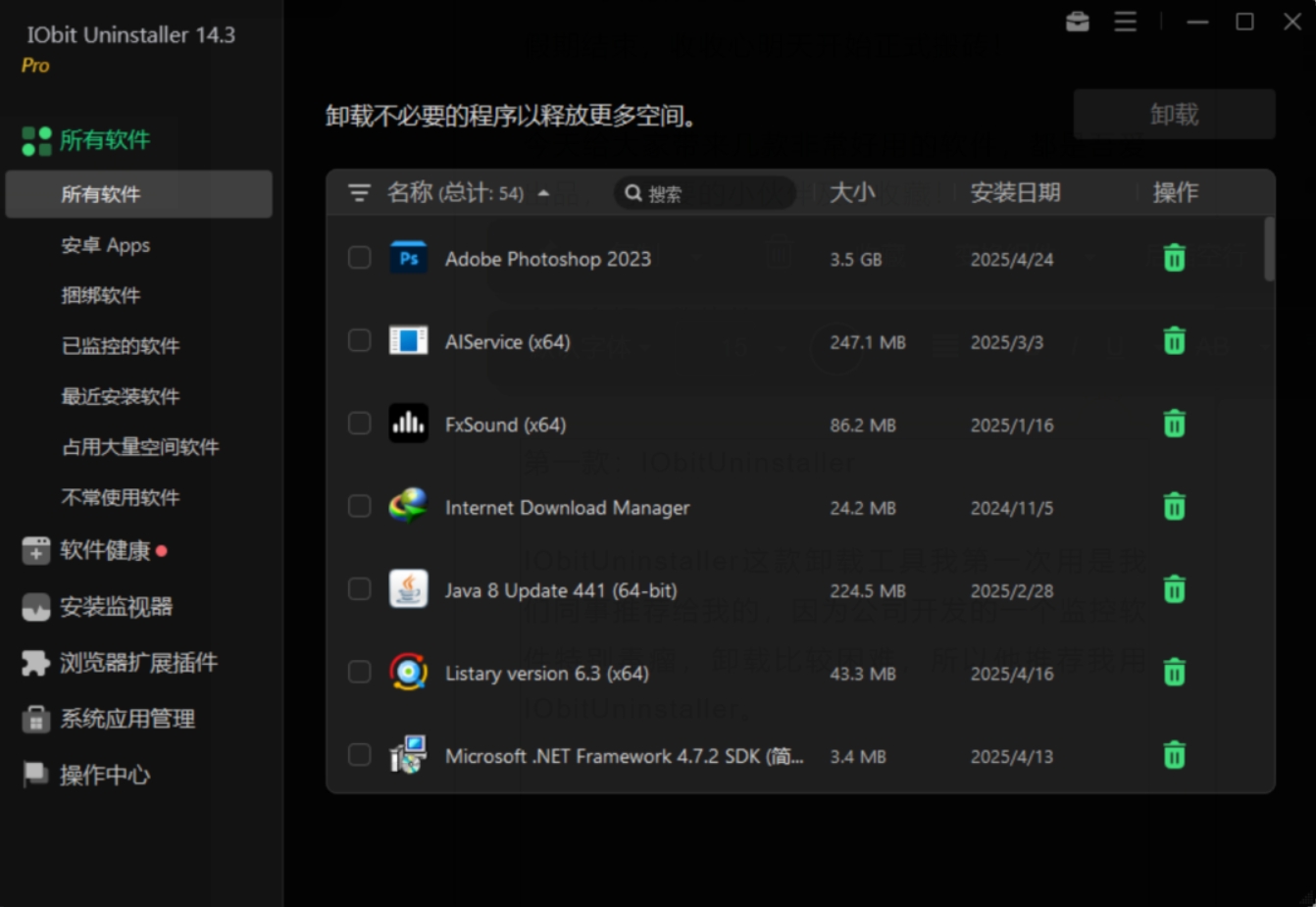The height and width of the screenshot is (907, 1316).
Task: Toggle sort arrow next to 名称 总计 54
Action: (543, 194)
